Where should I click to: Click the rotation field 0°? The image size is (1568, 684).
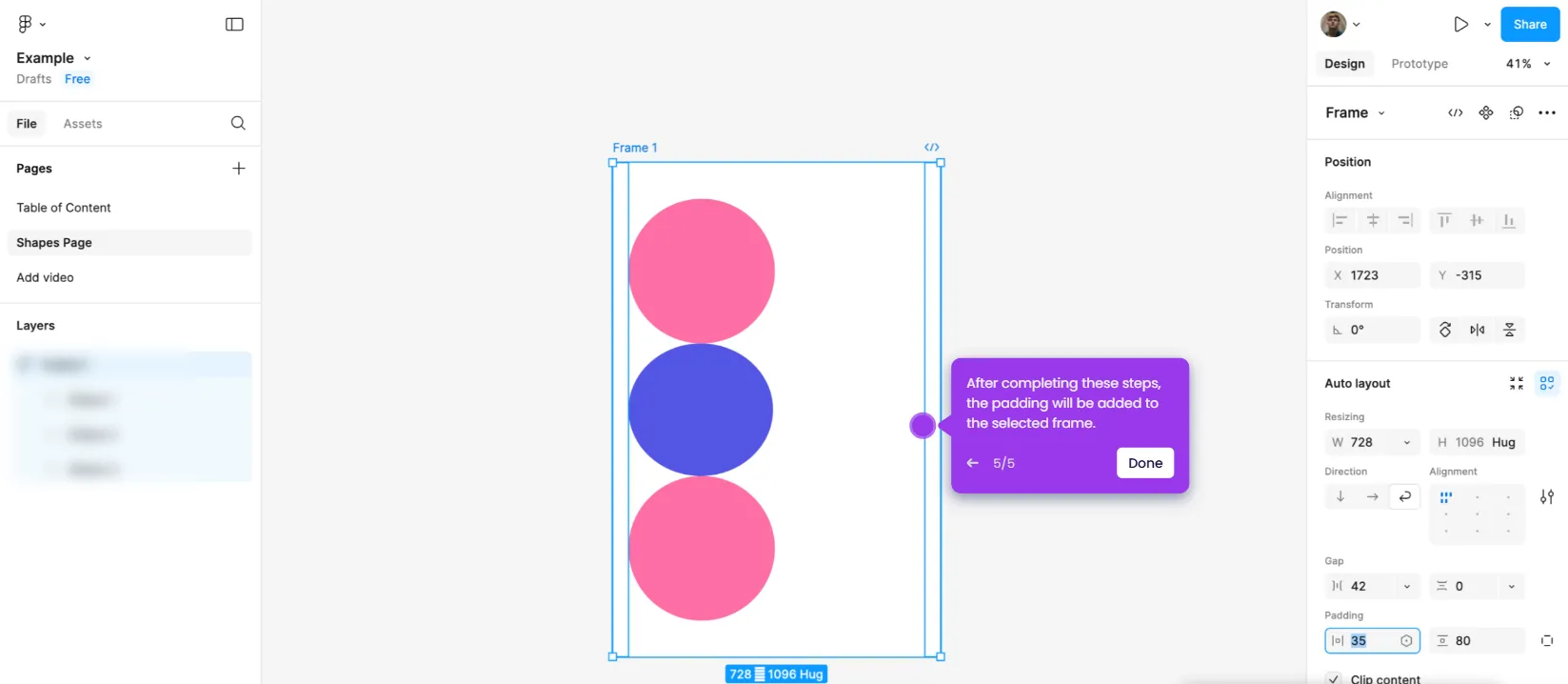1372,330
